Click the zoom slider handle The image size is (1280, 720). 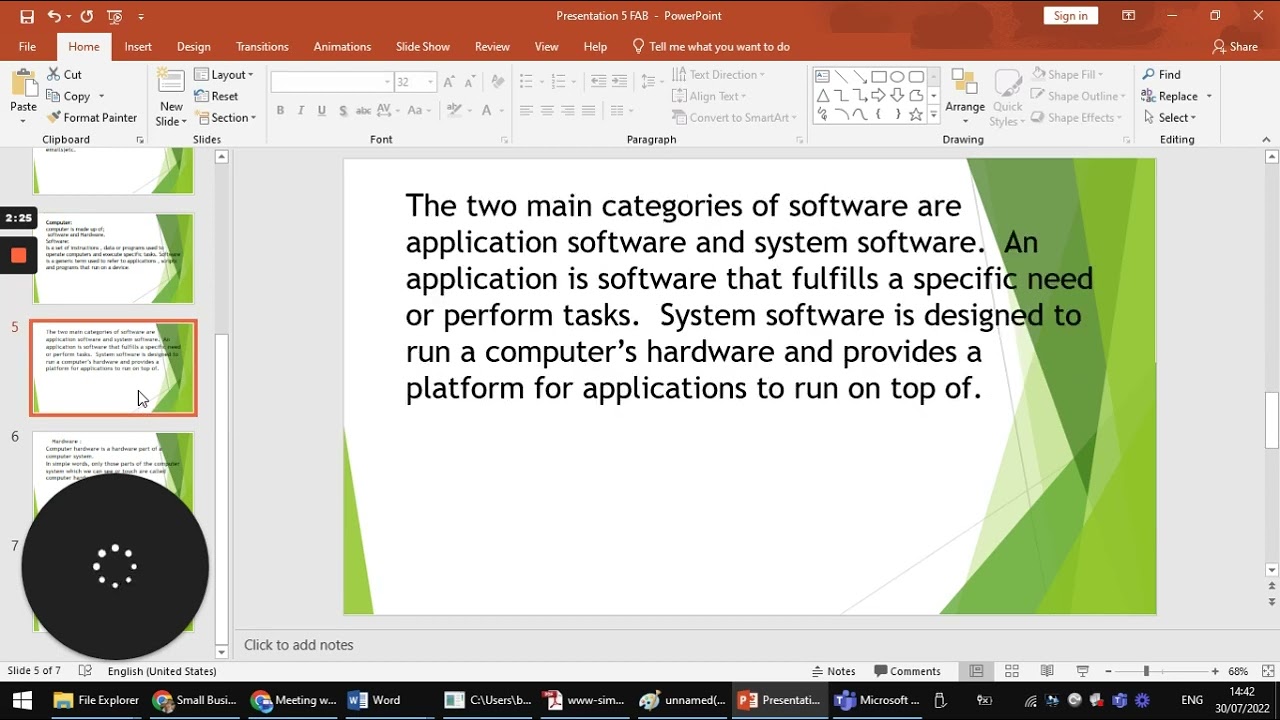1146,671
